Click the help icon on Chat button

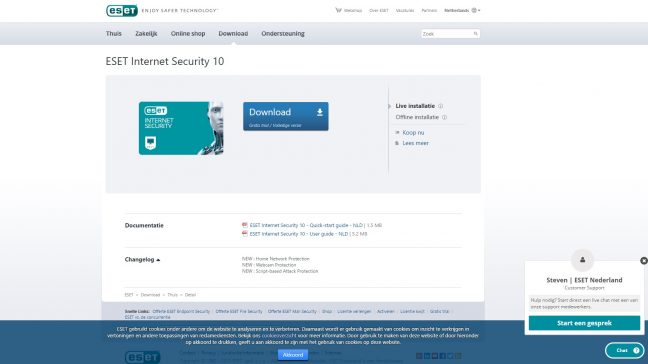(x=636, y=350)
